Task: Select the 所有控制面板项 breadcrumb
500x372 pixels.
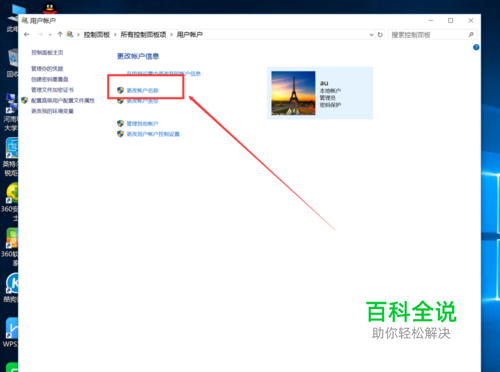Action: 143,35
